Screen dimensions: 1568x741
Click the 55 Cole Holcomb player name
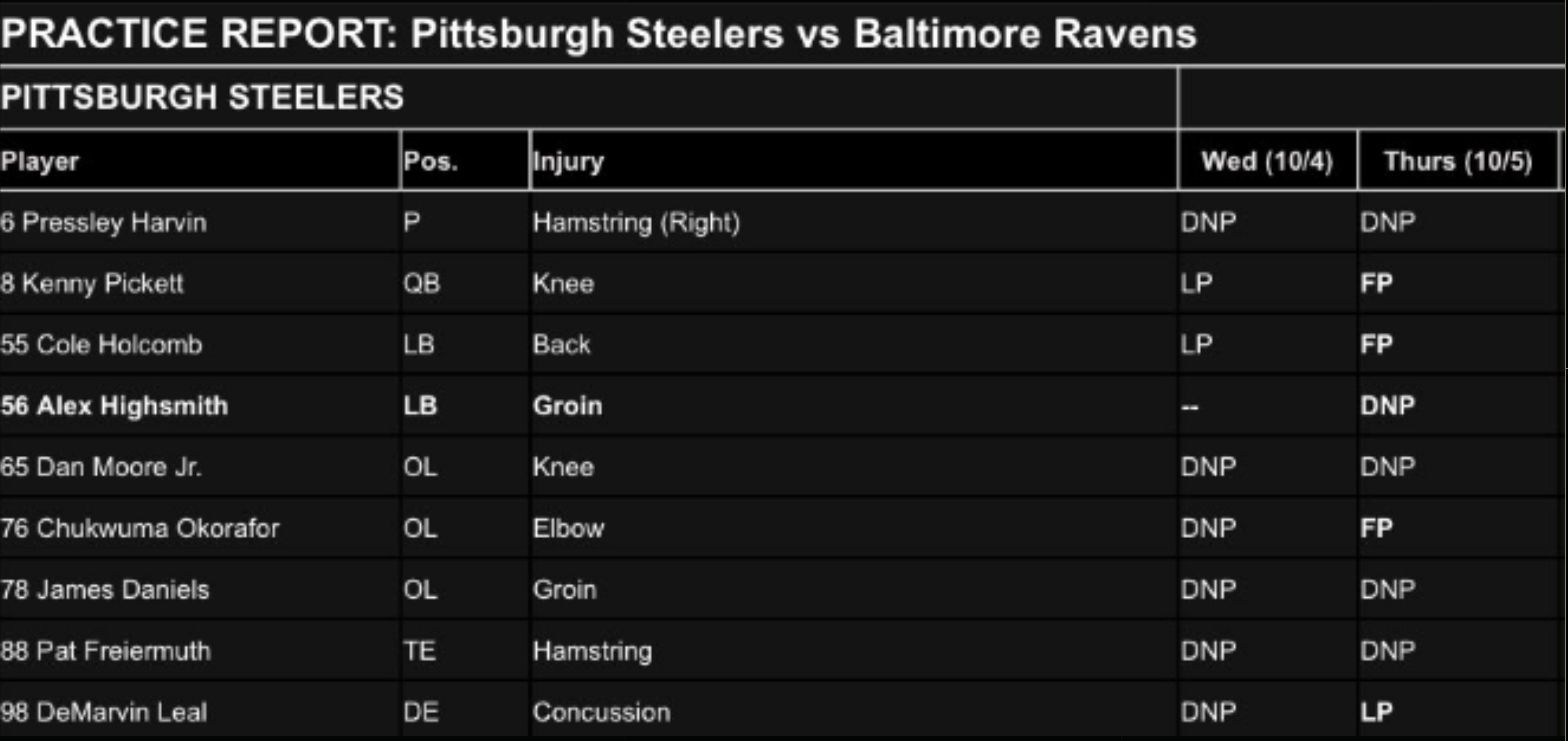(101, 345)
